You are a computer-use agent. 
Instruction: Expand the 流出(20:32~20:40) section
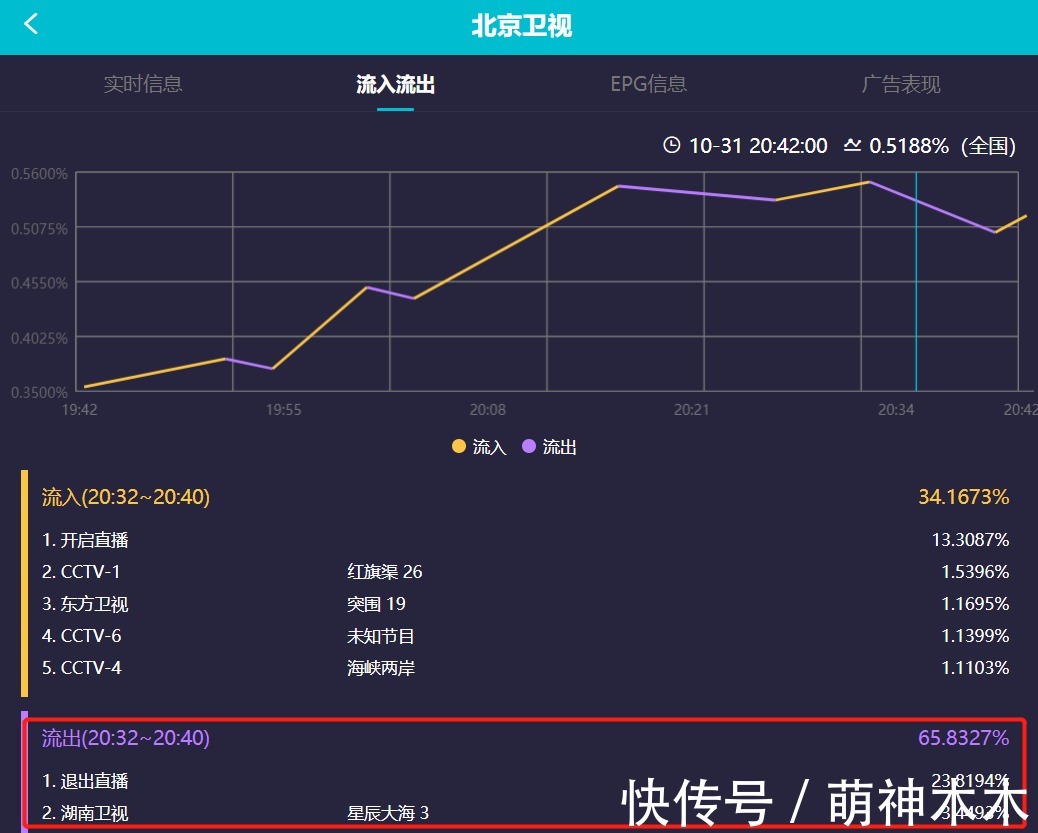[126, 738]
